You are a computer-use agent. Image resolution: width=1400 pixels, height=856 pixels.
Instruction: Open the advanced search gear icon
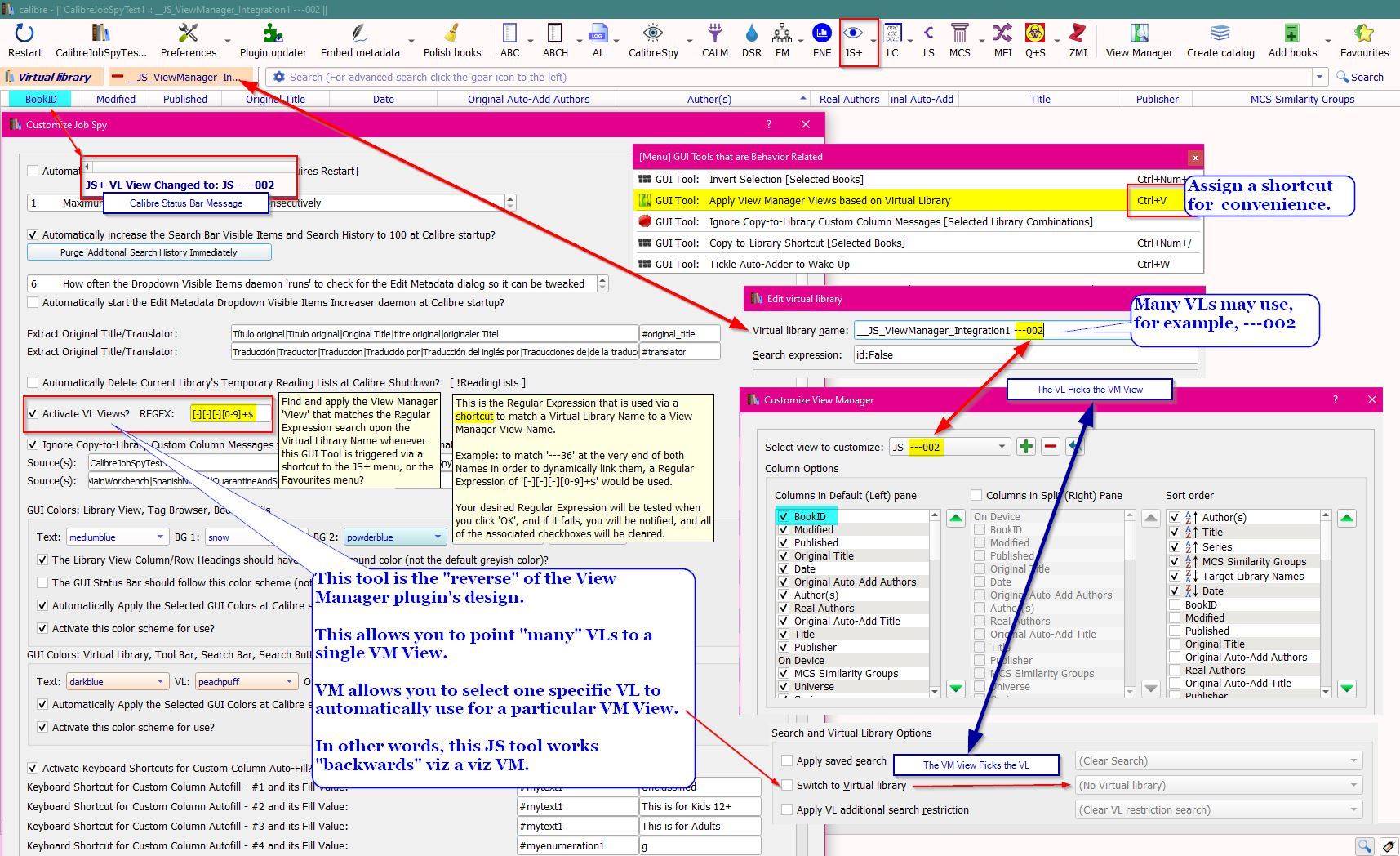[279, 77]
